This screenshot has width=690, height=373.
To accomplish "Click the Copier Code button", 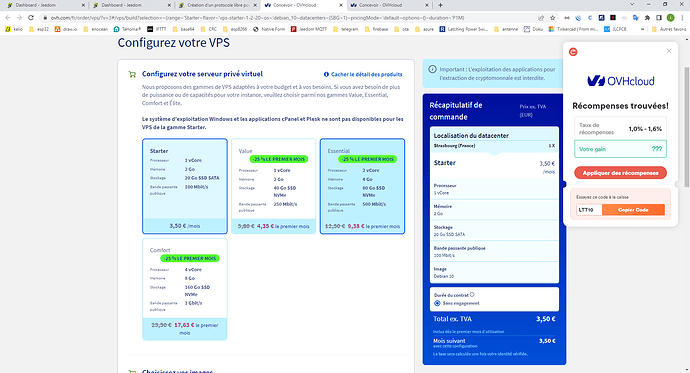I will pyautogui.click(x=633, y=210).
